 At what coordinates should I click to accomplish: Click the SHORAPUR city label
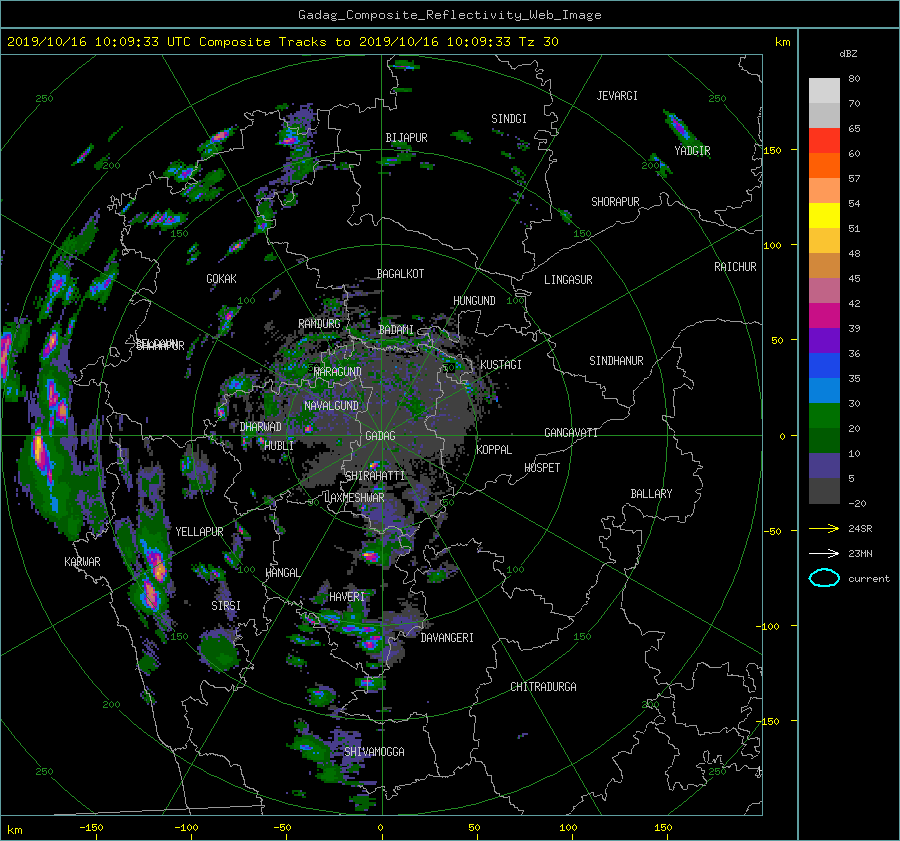click(x=615, y=202)
